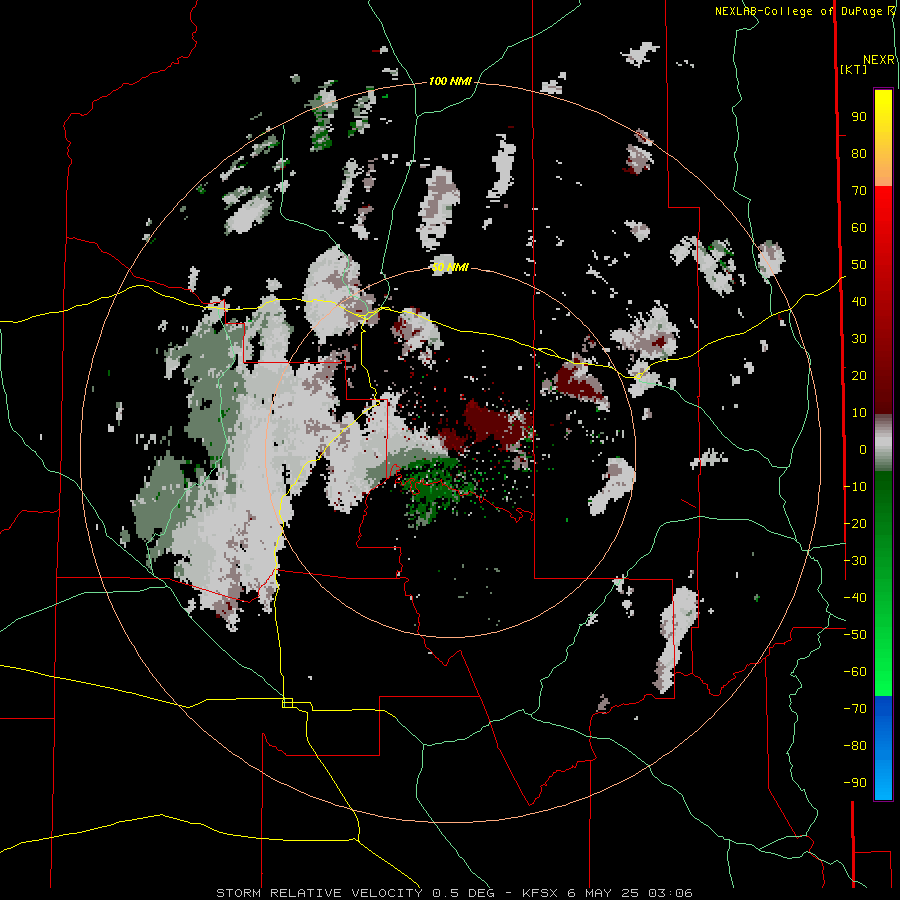The height and width of the screenshot is (900, 900).
Task: Click the -20 scale value
Action: pos(855,524)
